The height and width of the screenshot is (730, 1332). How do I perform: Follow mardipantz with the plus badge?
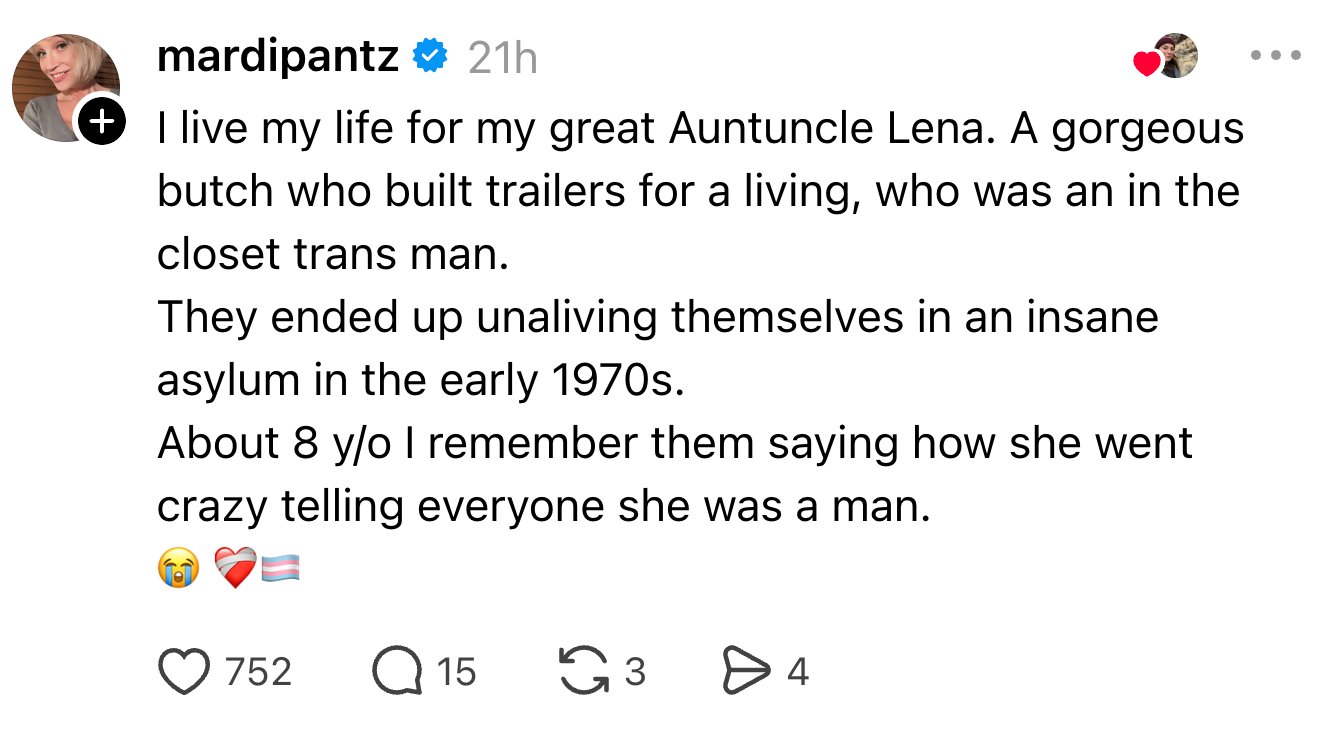102,122
